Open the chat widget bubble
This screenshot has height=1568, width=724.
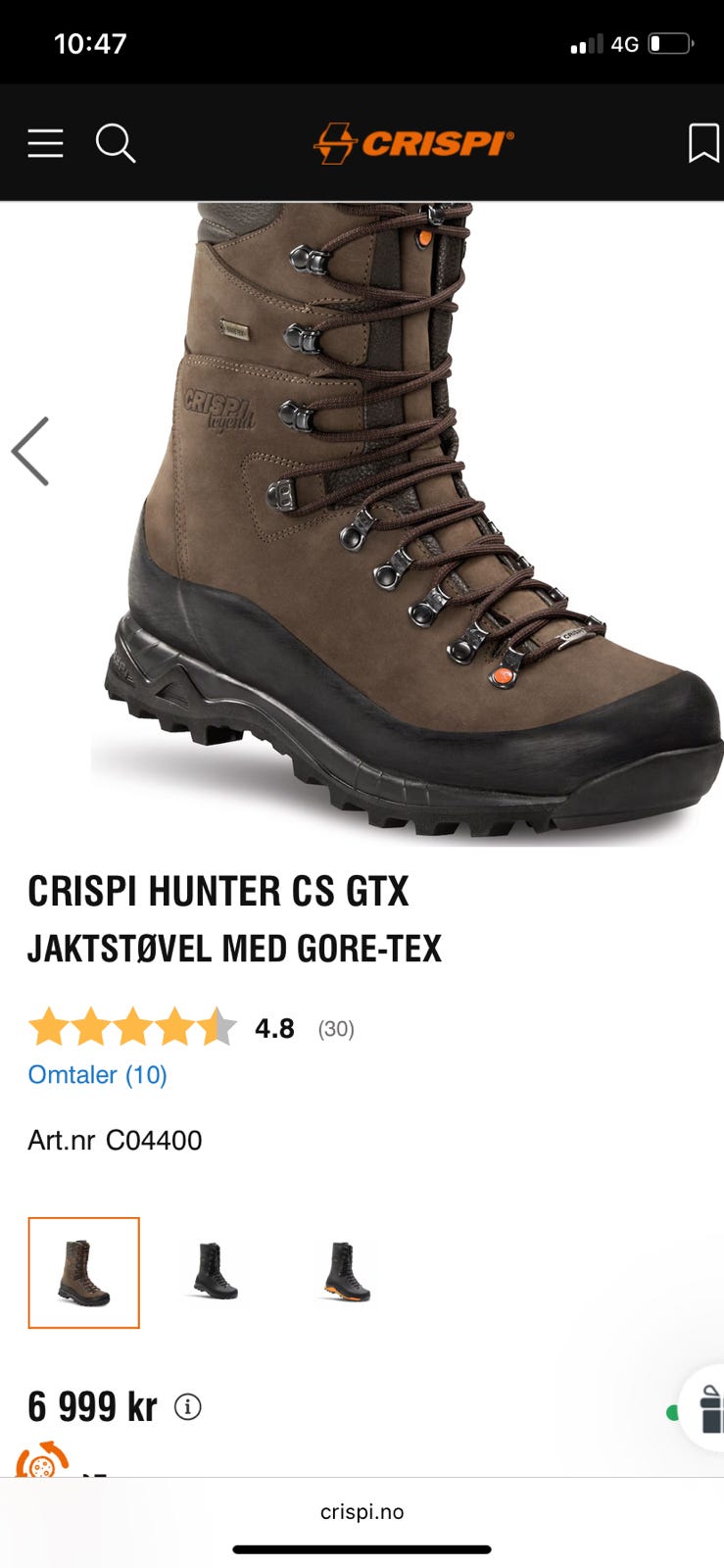tap(703, 1407)
